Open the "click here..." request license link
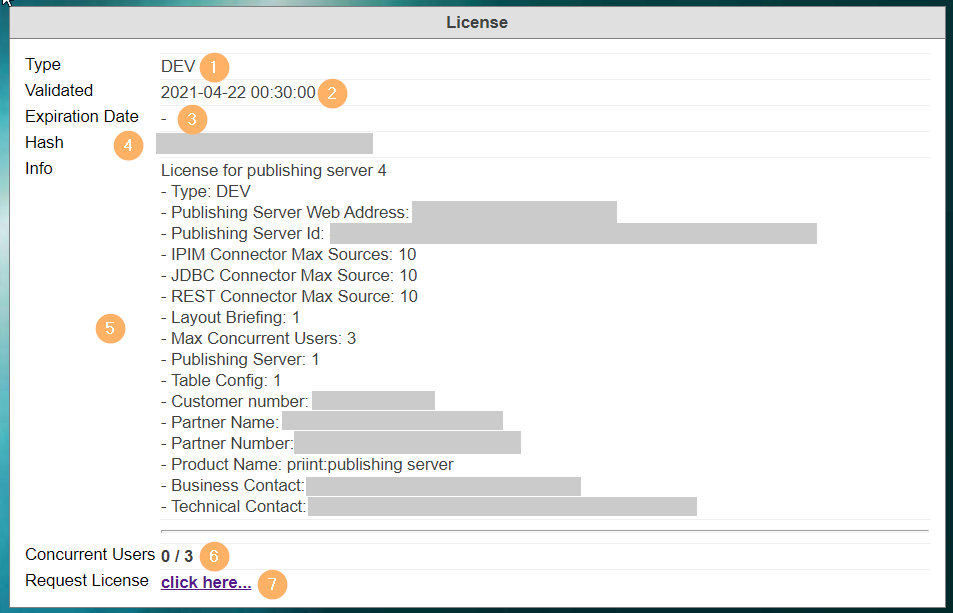Screen dimensions: 953x613 206,582
